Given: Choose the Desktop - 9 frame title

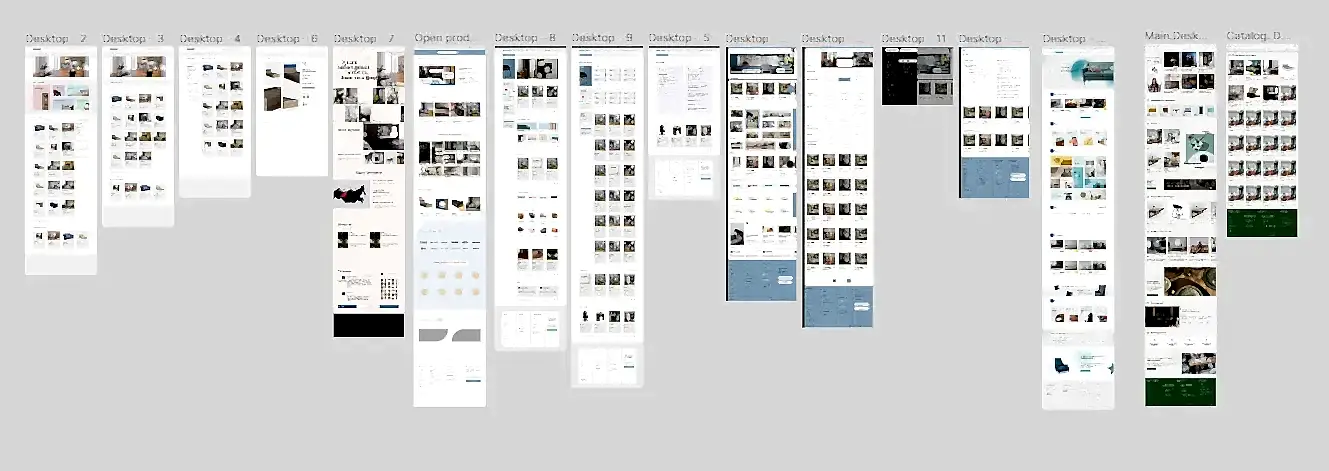Looking at the screenshot, I should (602, 39).
